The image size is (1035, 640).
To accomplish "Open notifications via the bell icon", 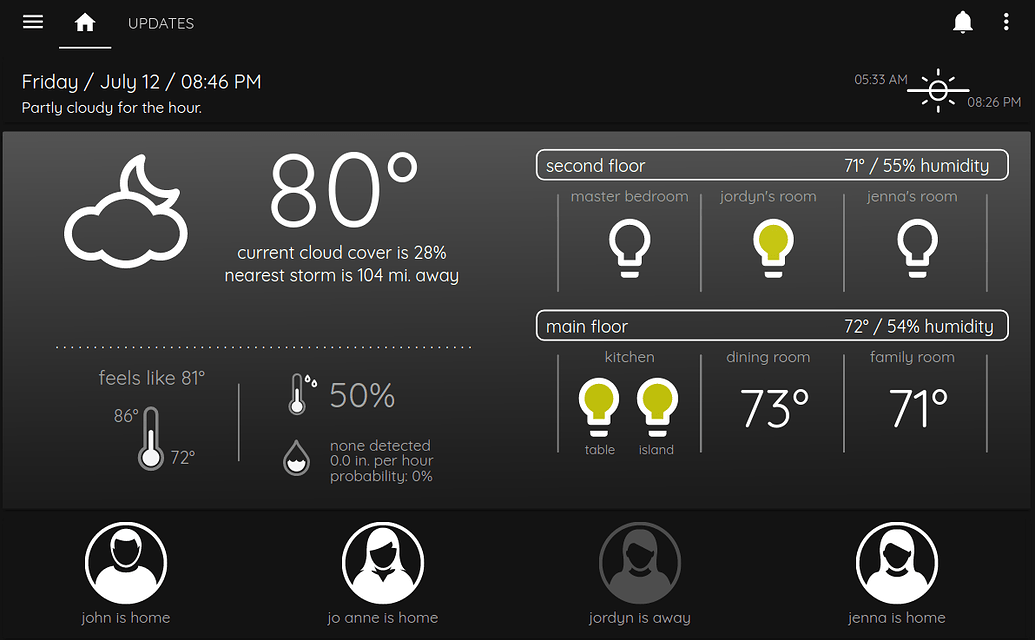I will [962, 21].
